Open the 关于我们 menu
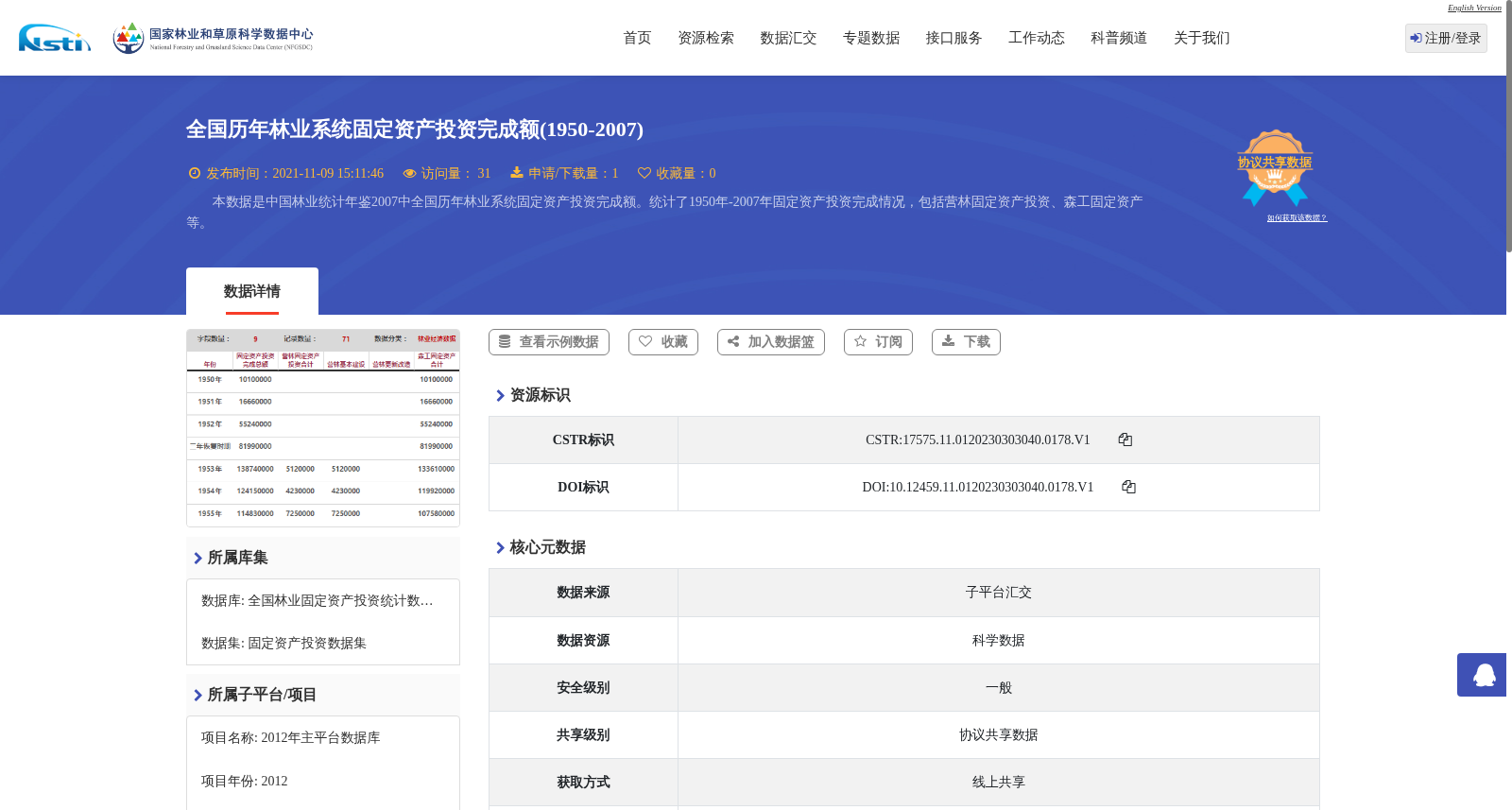 tap(1202, 38)
